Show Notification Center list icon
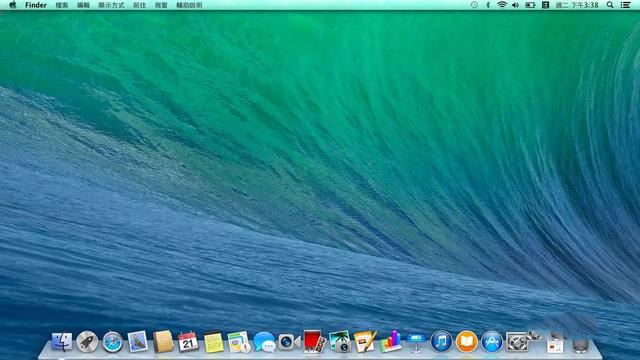640x360 pixels. pos(625,5)
